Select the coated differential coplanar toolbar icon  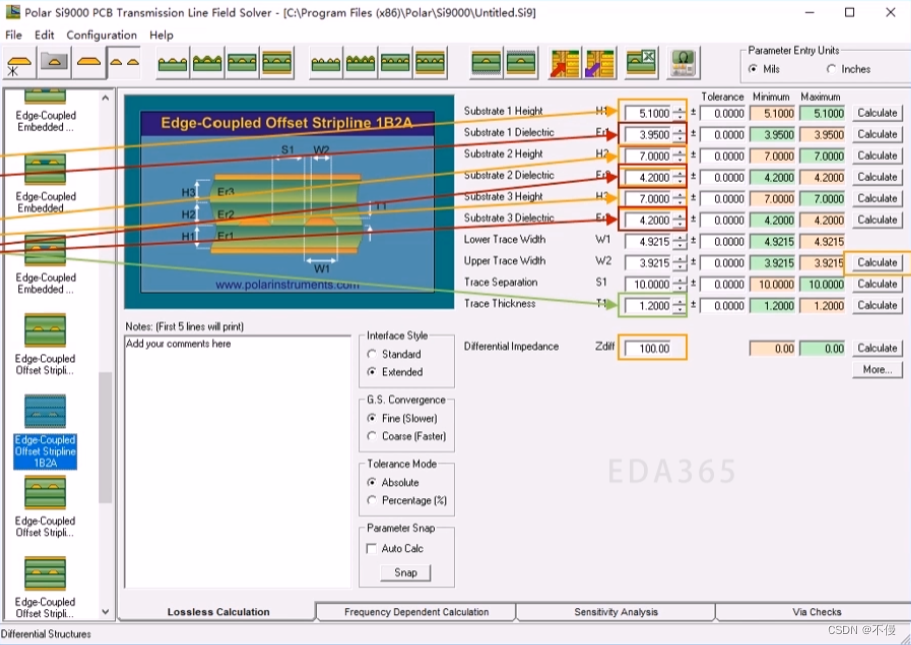361,63
